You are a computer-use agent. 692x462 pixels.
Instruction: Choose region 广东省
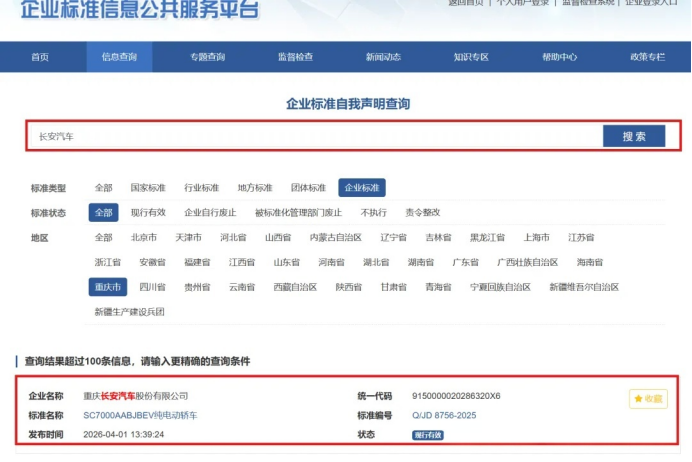click(465, 262)
